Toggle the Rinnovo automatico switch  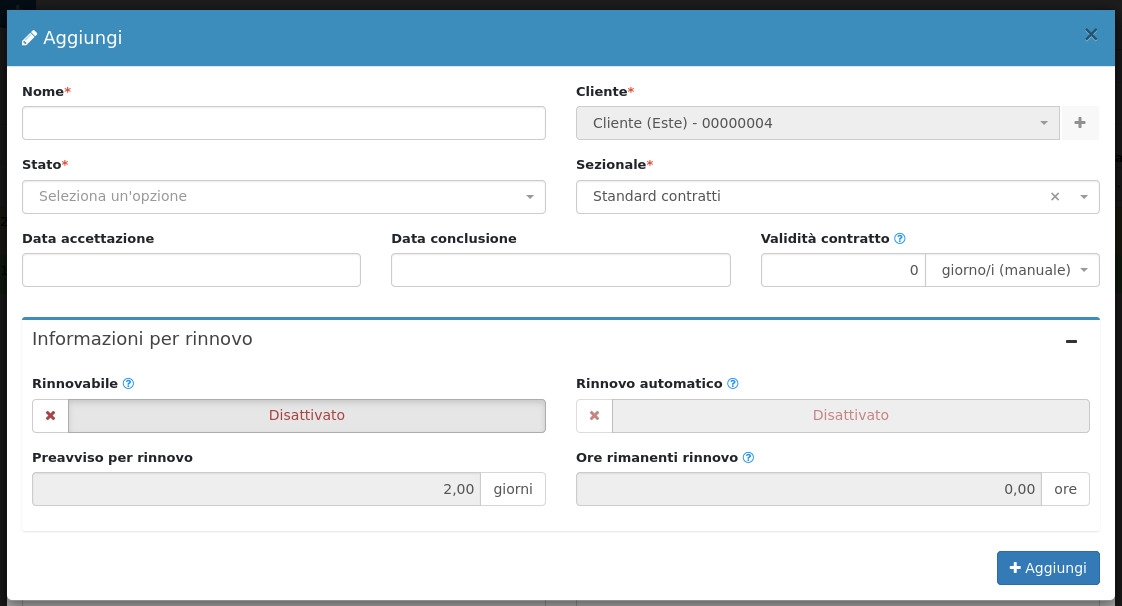pos(850,416)
